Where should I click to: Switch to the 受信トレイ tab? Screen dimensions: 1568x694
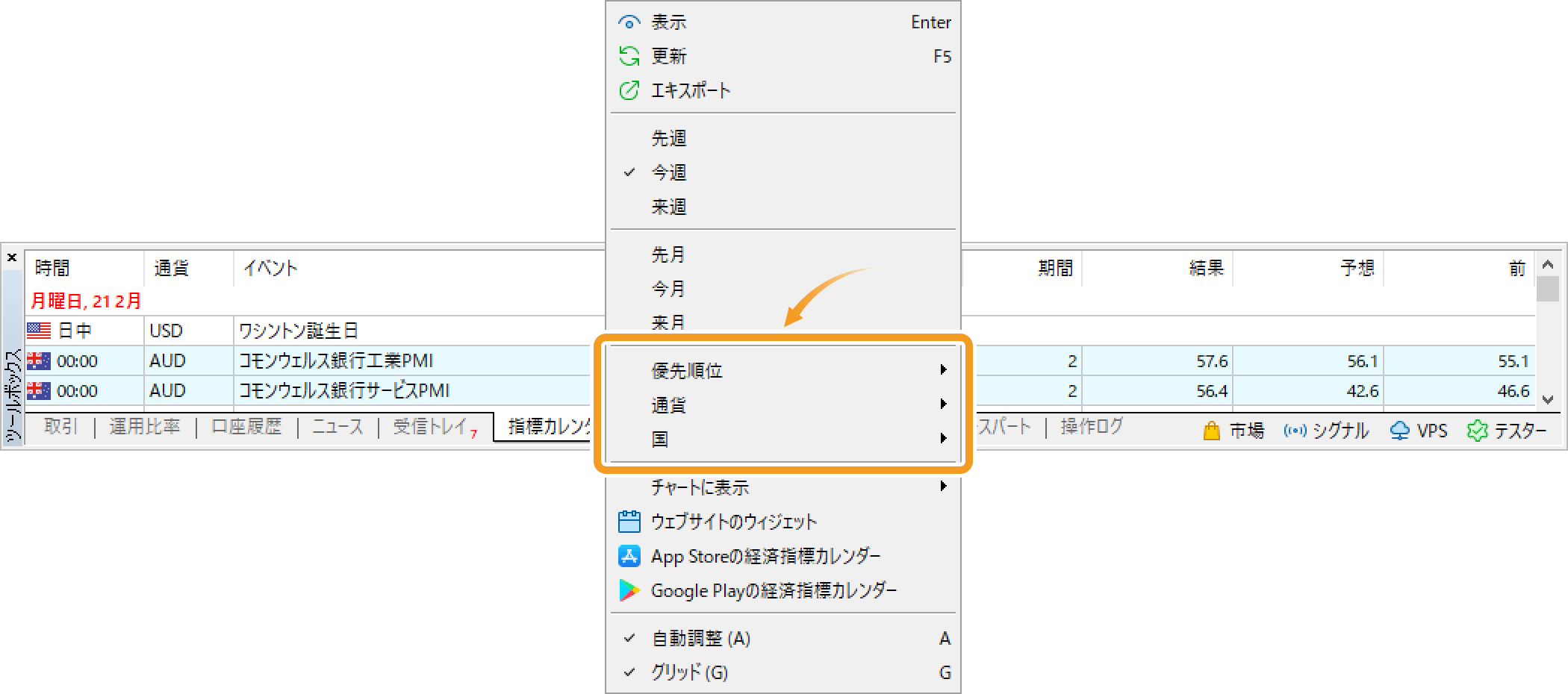coord(435,427)
